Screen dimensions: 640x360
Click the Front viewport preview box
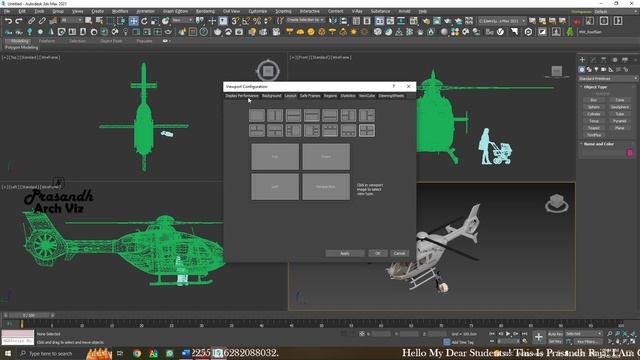pyautogui.click(x=326, y=157)
